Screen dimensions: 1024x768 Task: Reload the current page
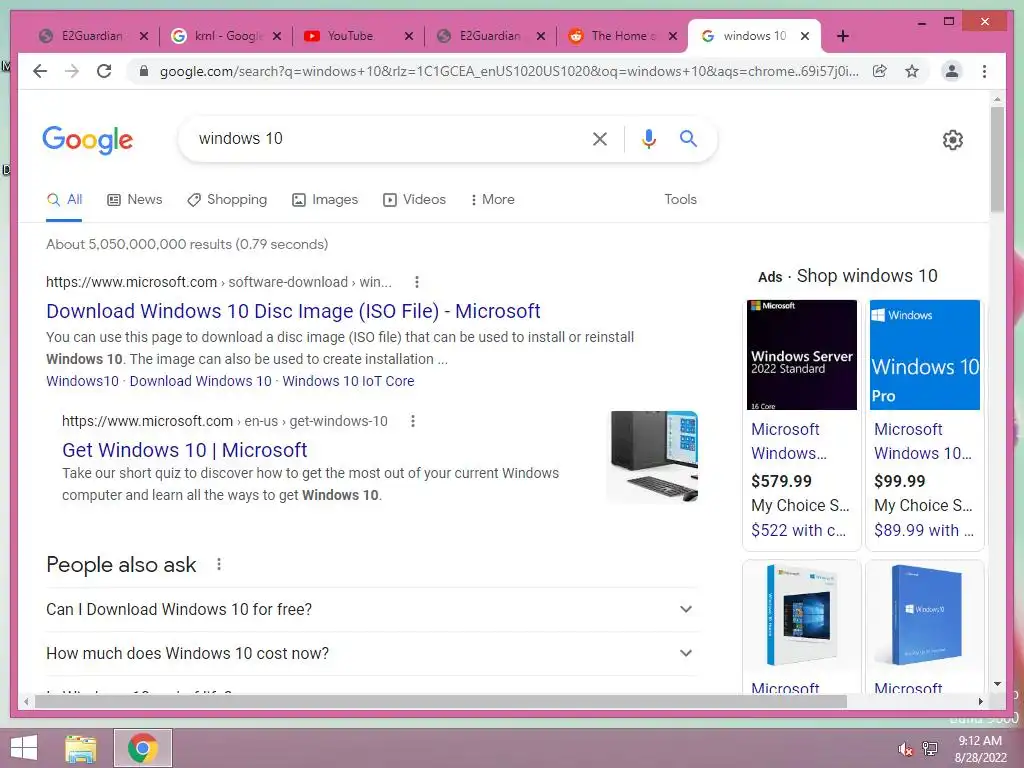[104, 71]
